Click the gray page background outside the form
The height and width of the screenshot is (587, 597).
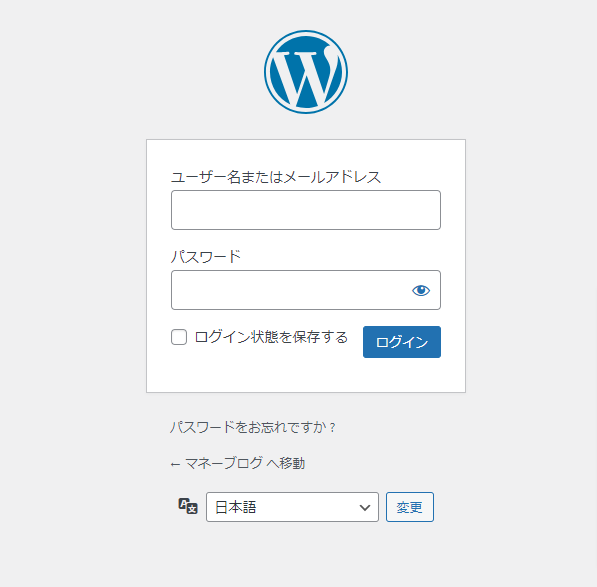tap(72, 266)
